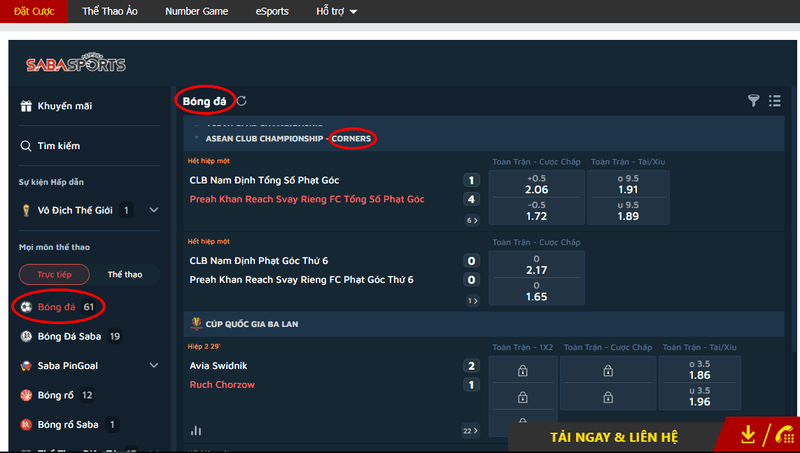This screenshot has width=800, height=453.
Task: Bet on +0.5 handicap at 2.06 odds
Action: coord(536,183)
